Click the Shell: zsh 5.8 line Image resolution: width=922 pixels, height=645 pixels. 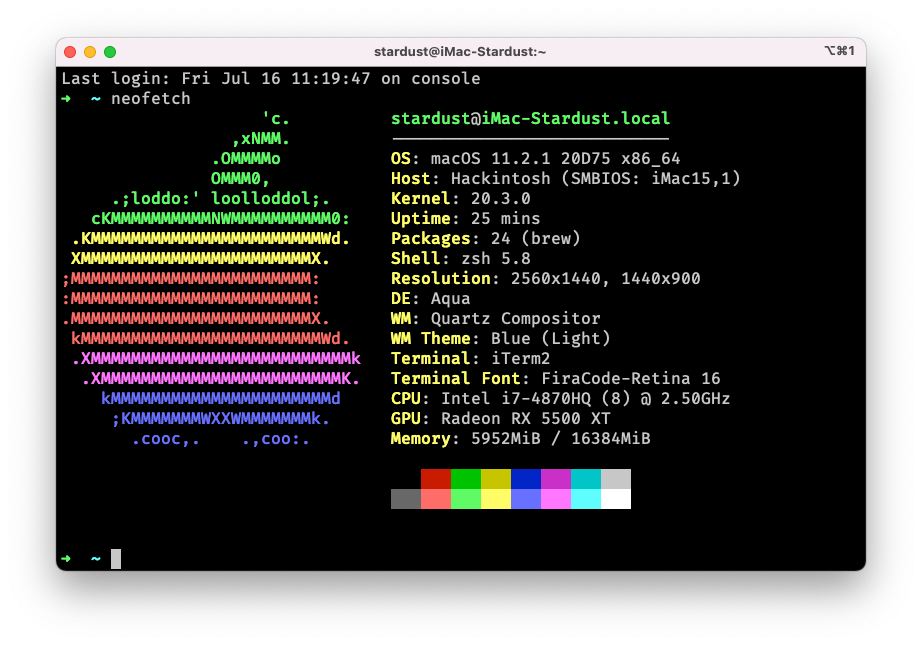click(x=461, y=259)
